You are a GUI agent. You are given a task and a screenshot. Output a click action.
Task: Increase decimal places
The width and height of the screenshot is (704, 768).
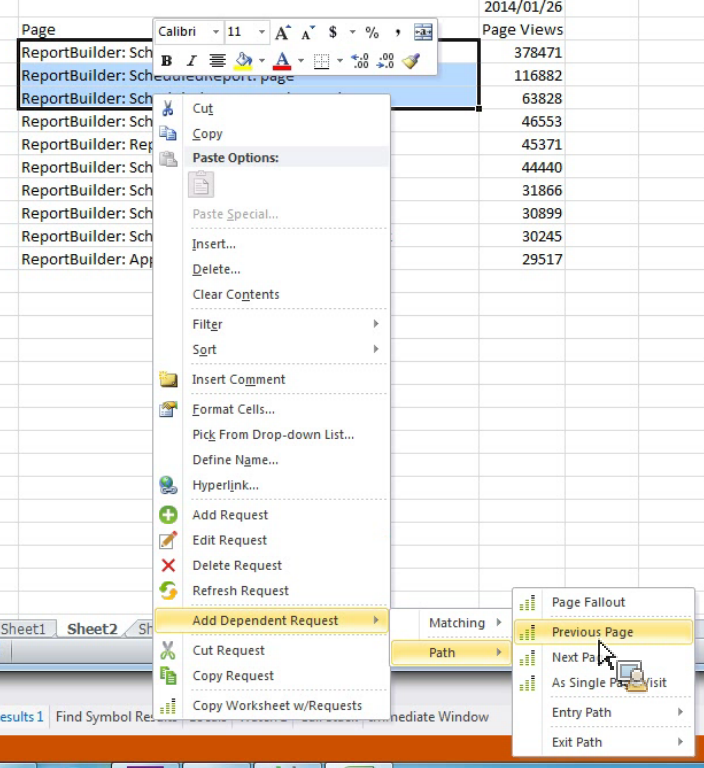(360, 61)
